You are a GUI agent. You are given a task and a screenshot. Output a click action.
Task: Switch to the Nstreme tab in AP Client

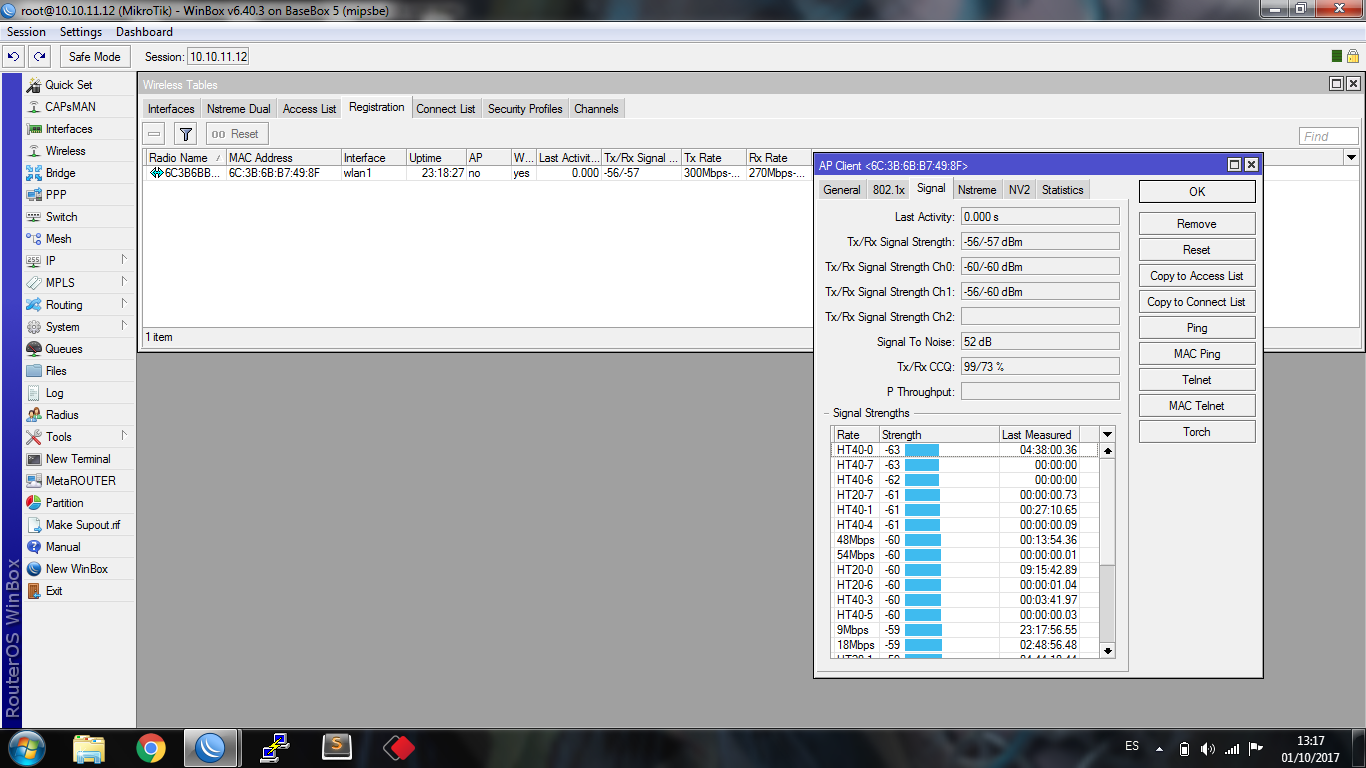tap(976, 190)
